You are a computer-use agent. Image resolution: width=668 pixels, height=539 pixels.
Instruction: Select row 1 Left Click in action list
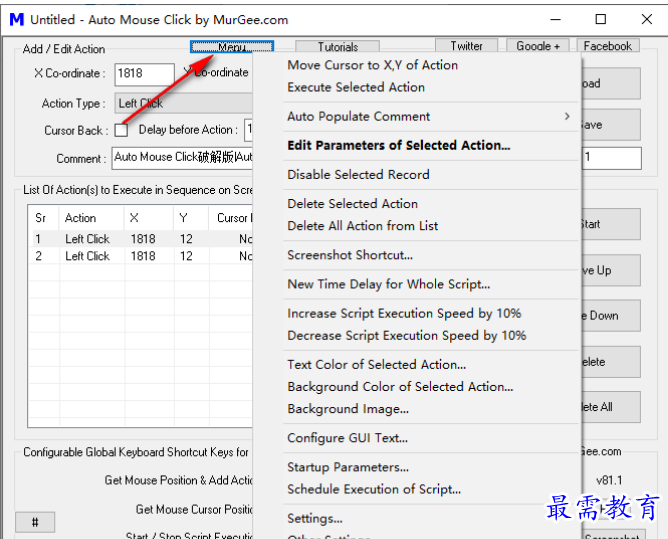142,239
